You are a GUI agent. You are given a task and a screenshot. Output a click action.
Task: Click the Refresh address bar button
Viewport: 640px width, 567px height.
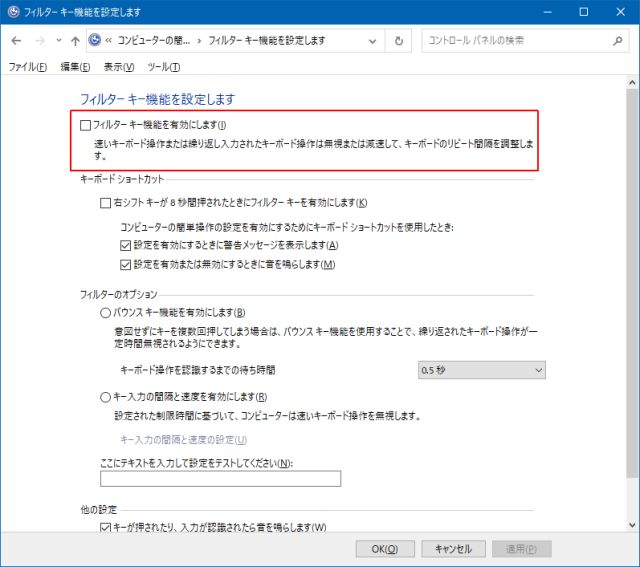[x=399, y=41]
